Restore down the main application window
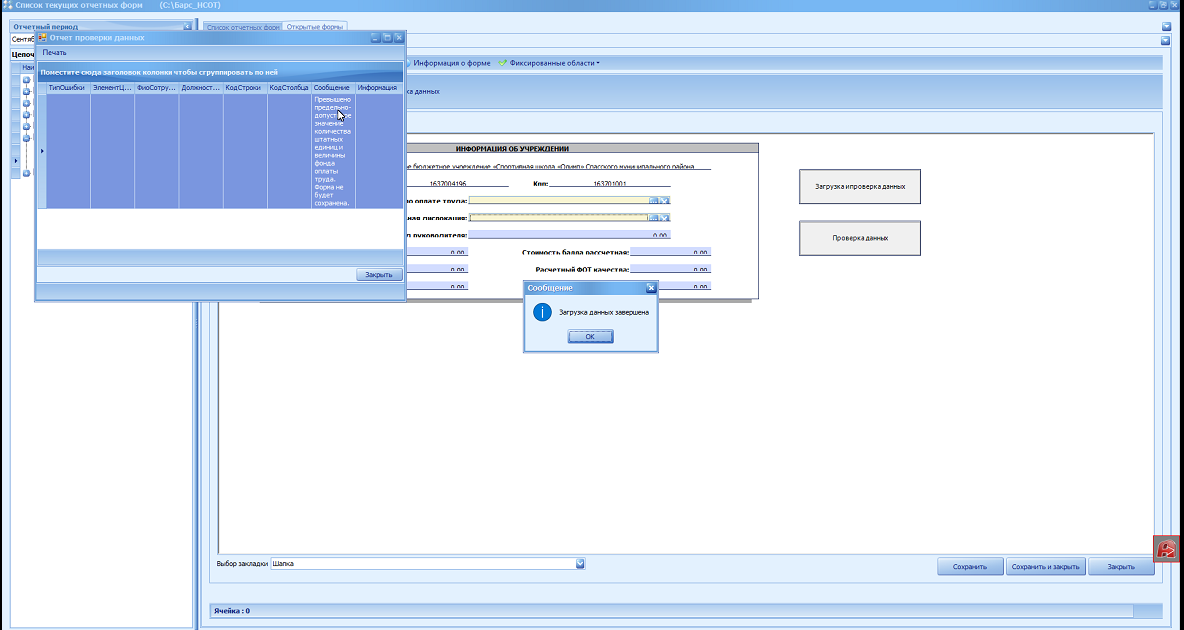1184x630 pixels. (x=1164, y=5)
